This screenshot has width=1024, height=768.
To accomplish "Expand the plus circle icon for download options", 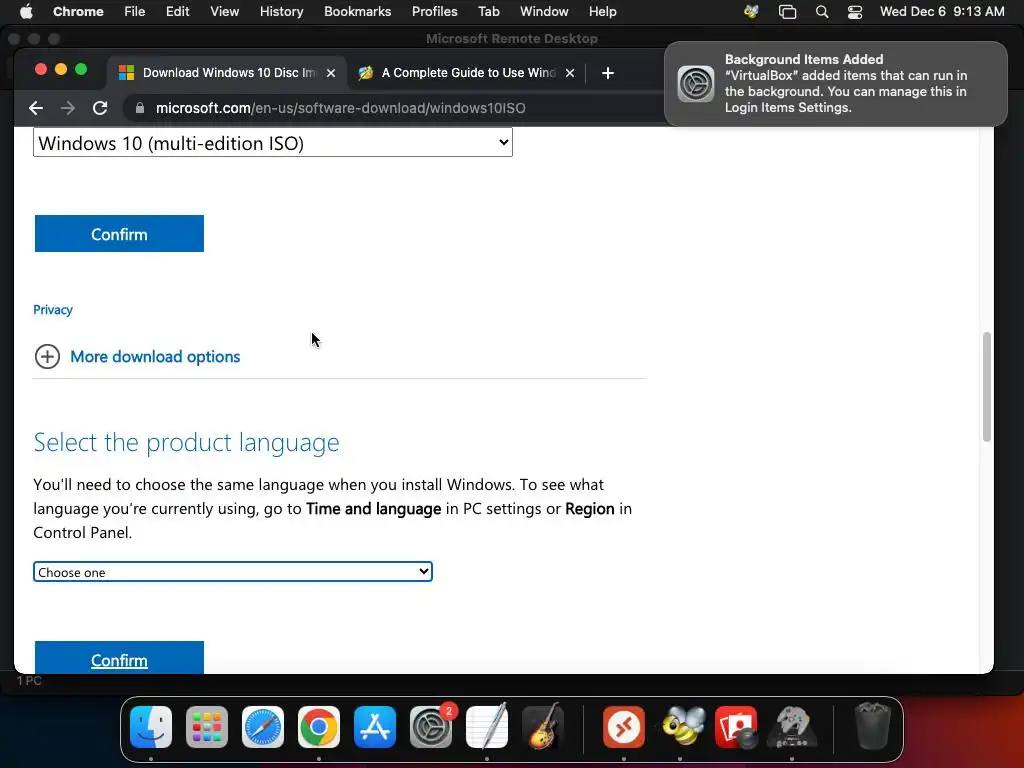I will (x=47, y=357).
